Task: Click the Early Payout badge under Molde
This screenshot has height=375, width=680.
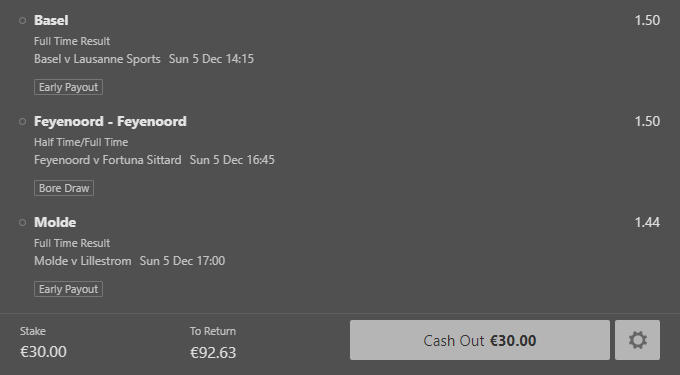Action: coord(69,289)
